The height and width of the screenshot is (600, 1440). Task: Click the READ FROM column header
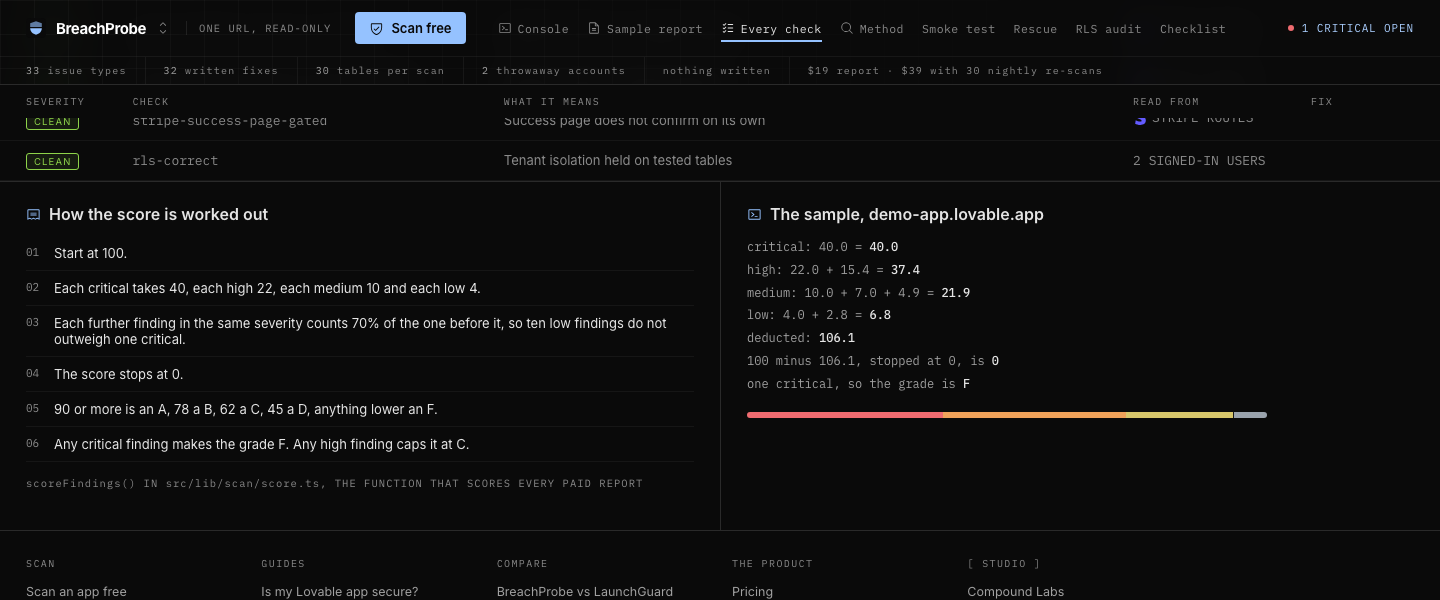(x=1165, y=102)
